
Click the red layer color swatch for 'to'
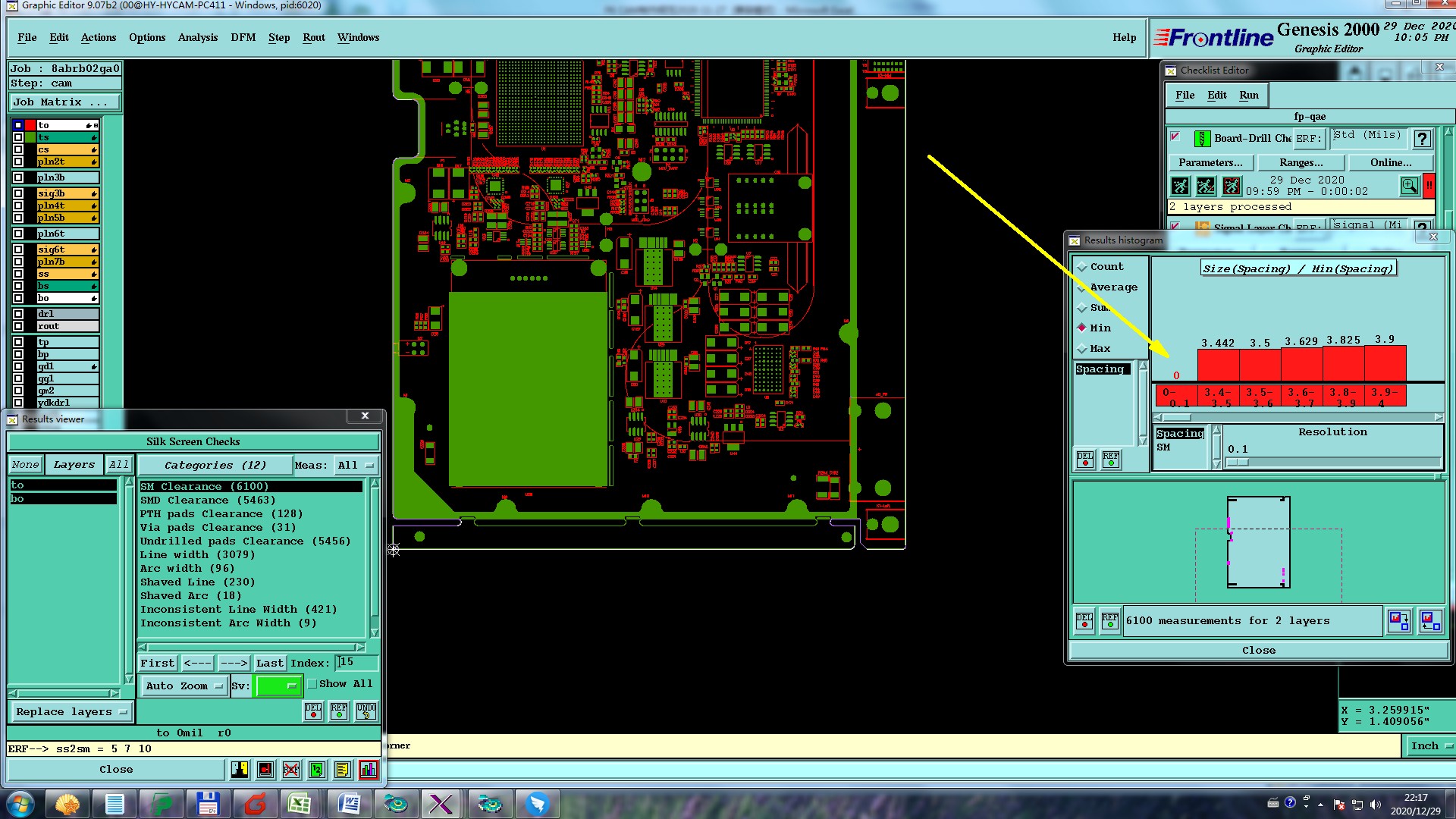31,125
